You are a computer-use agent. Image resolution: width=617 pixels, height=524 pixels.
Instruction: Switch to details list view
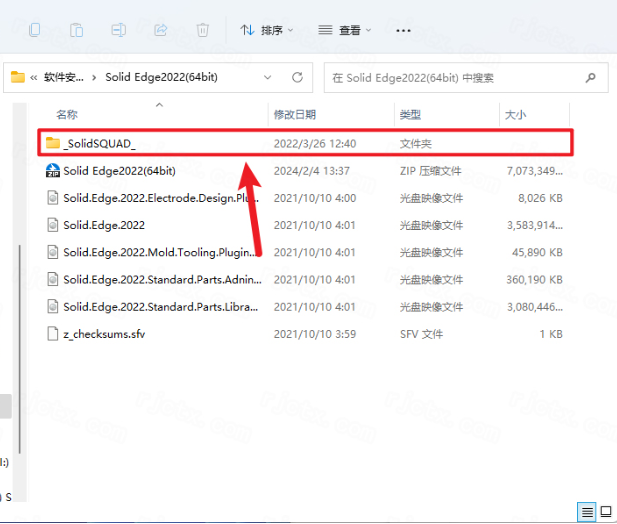tap(587, 512)
